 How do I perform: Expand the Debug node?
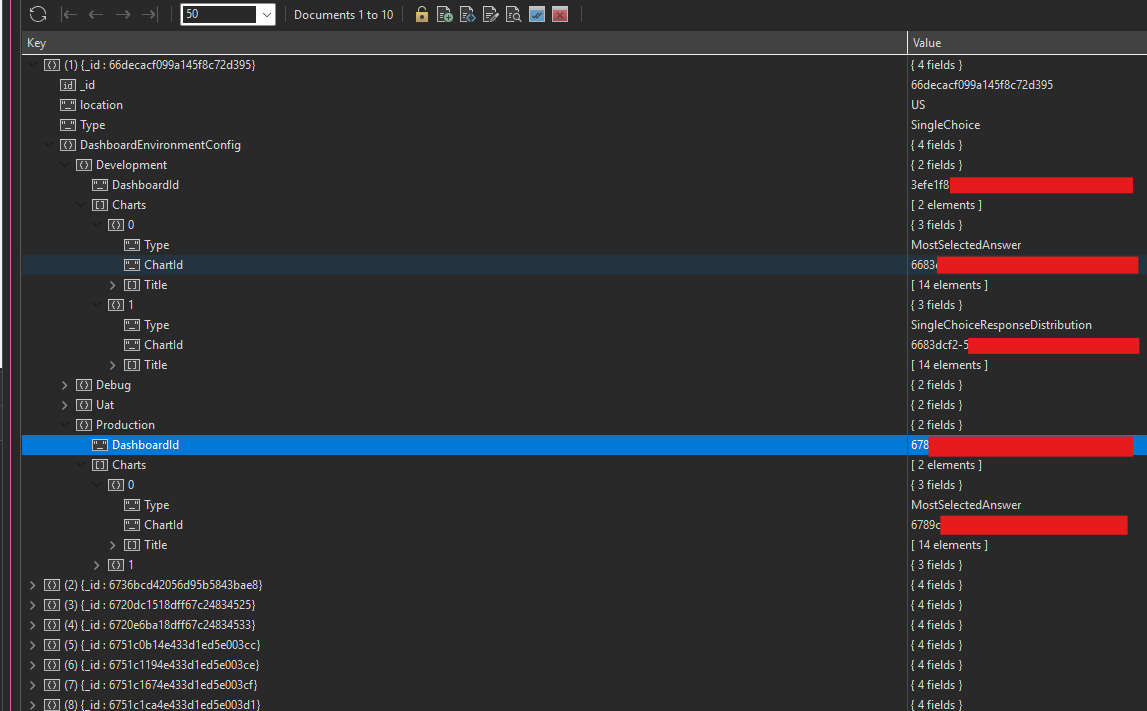click(x=65, y=385)
